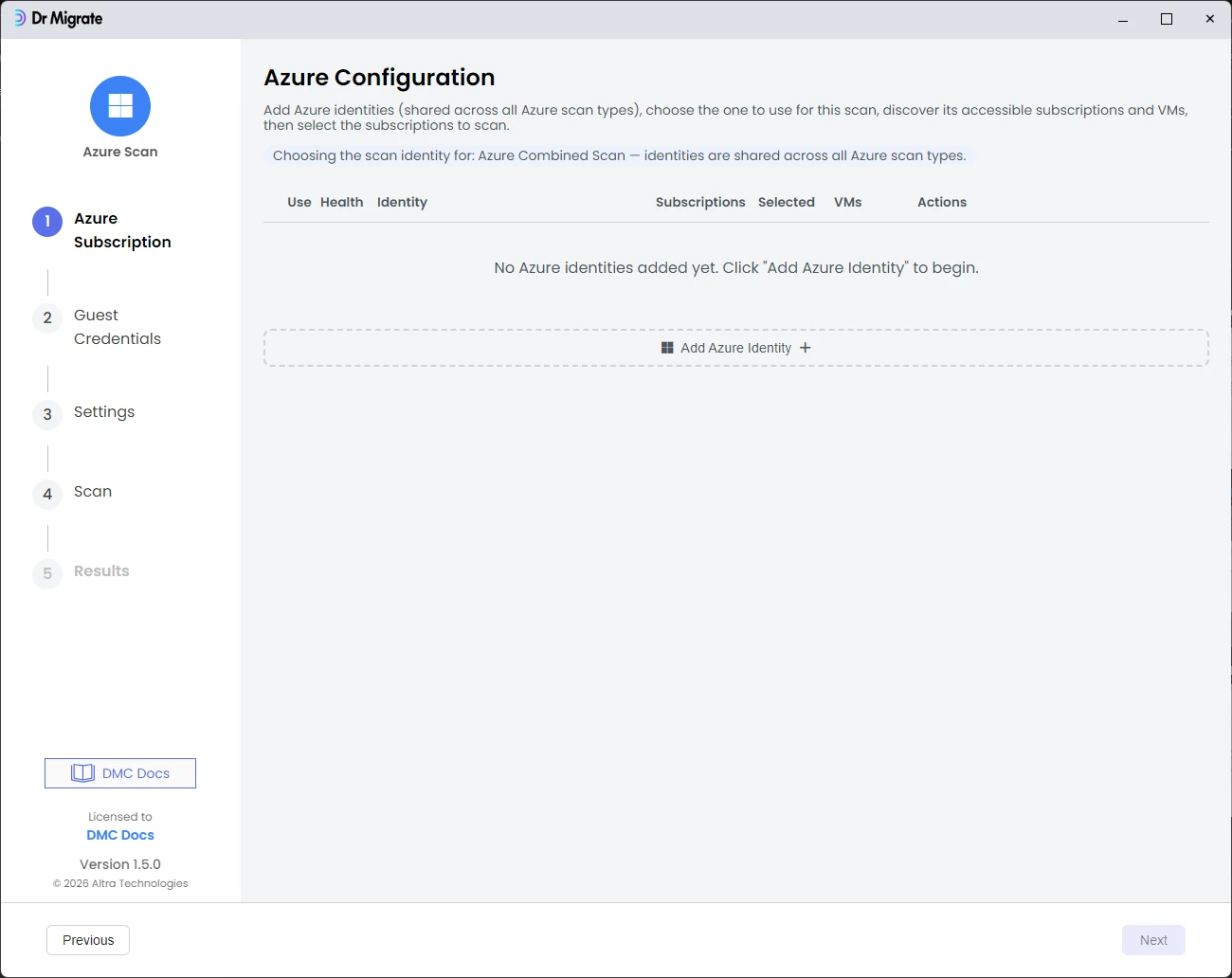Click the Azure Configuration heading
Viewport: 1232px width, 978px height.
click(379, 78)
